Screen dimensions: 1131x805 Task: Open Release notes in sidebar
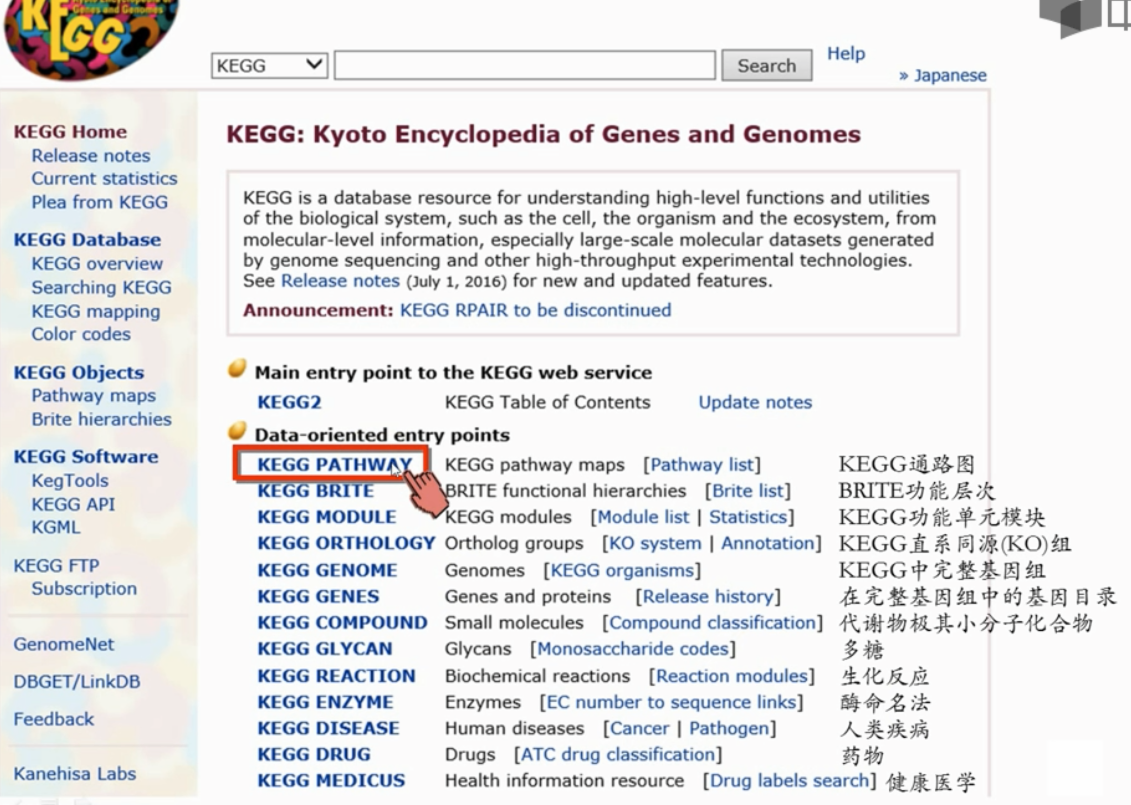pyautogui.click(x=91, y=156)
